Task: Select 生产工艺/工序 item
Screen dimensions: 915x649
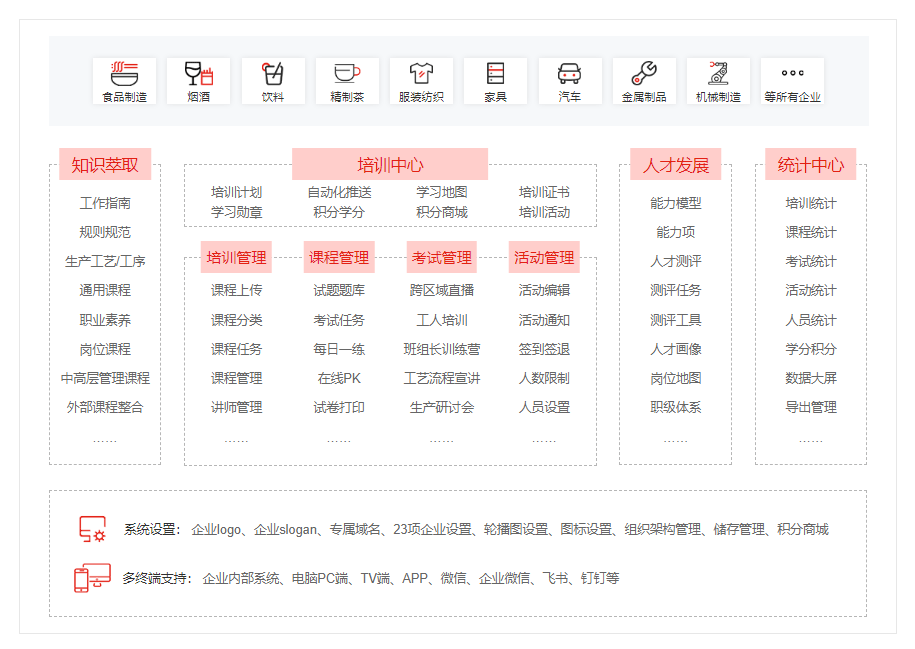Action: point(105,261)
